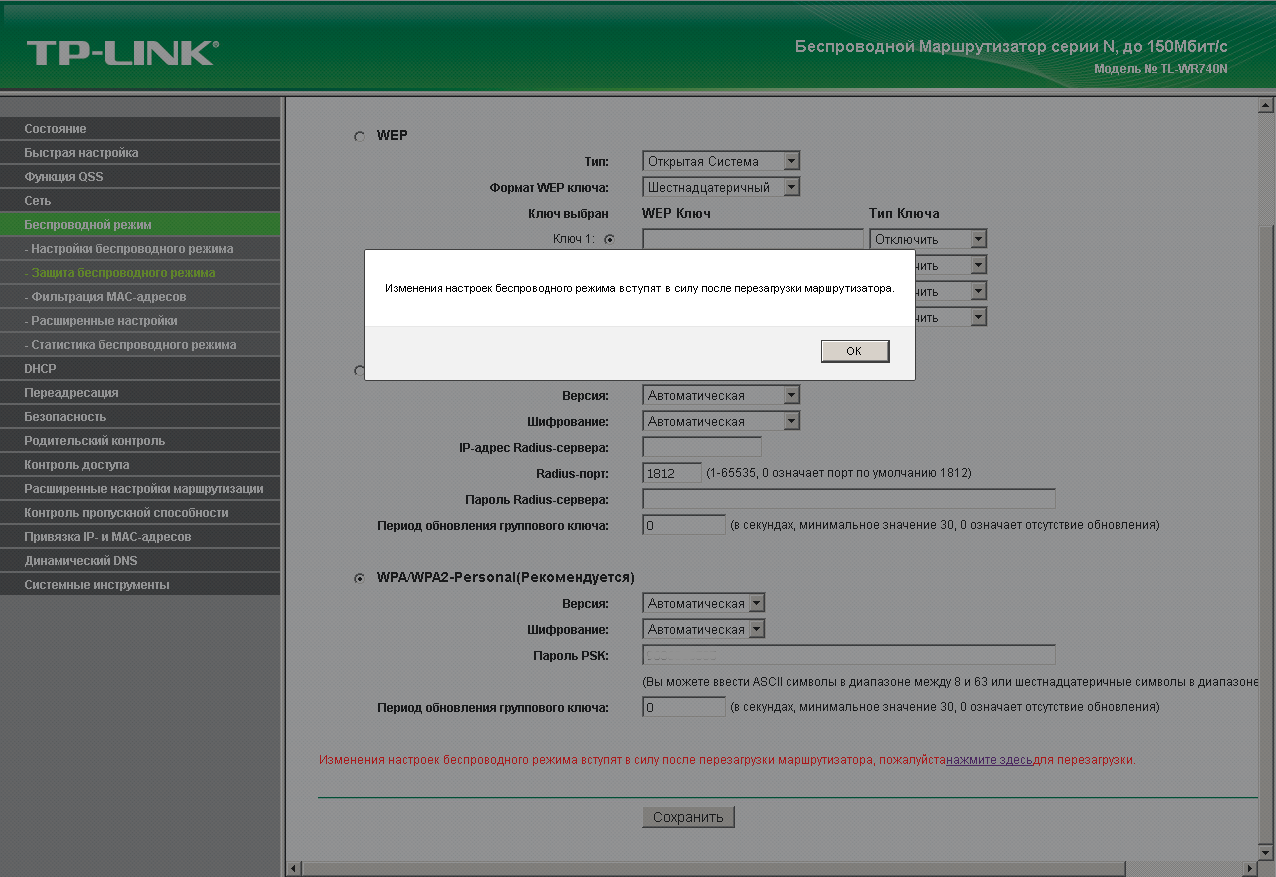Open the Тип Ключа dropdown for Ключ 1

point(928,239)
